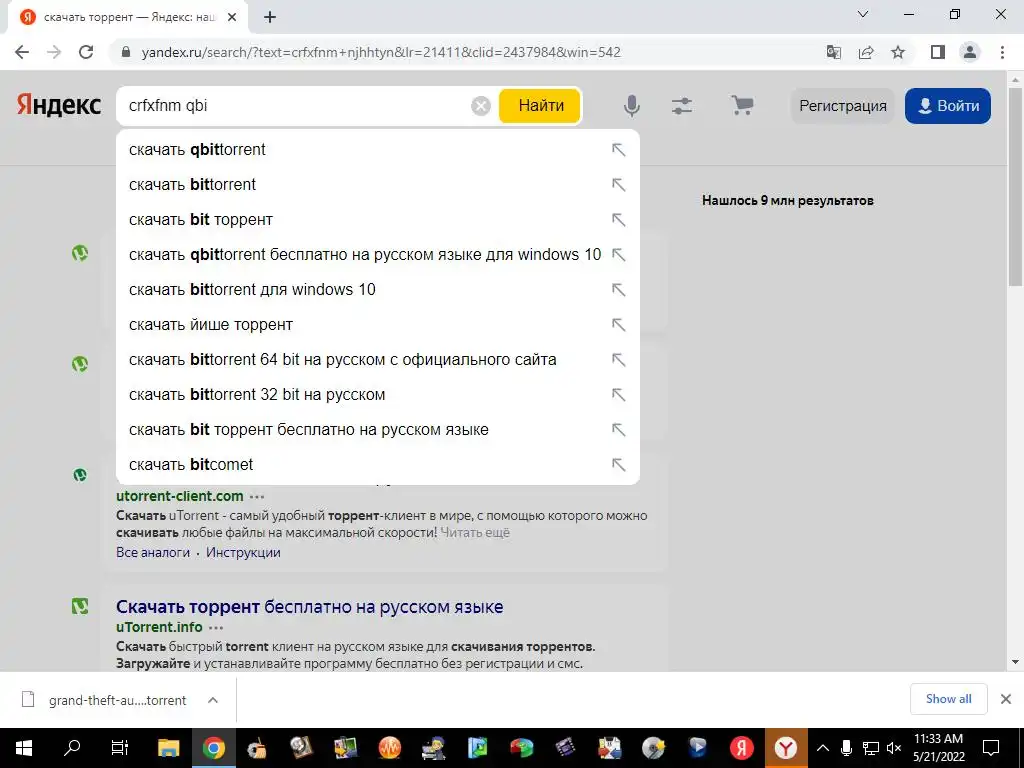The image size is (1024, 768).
Task: Start voice search with the microphone icon
Action: click(632, 106)
